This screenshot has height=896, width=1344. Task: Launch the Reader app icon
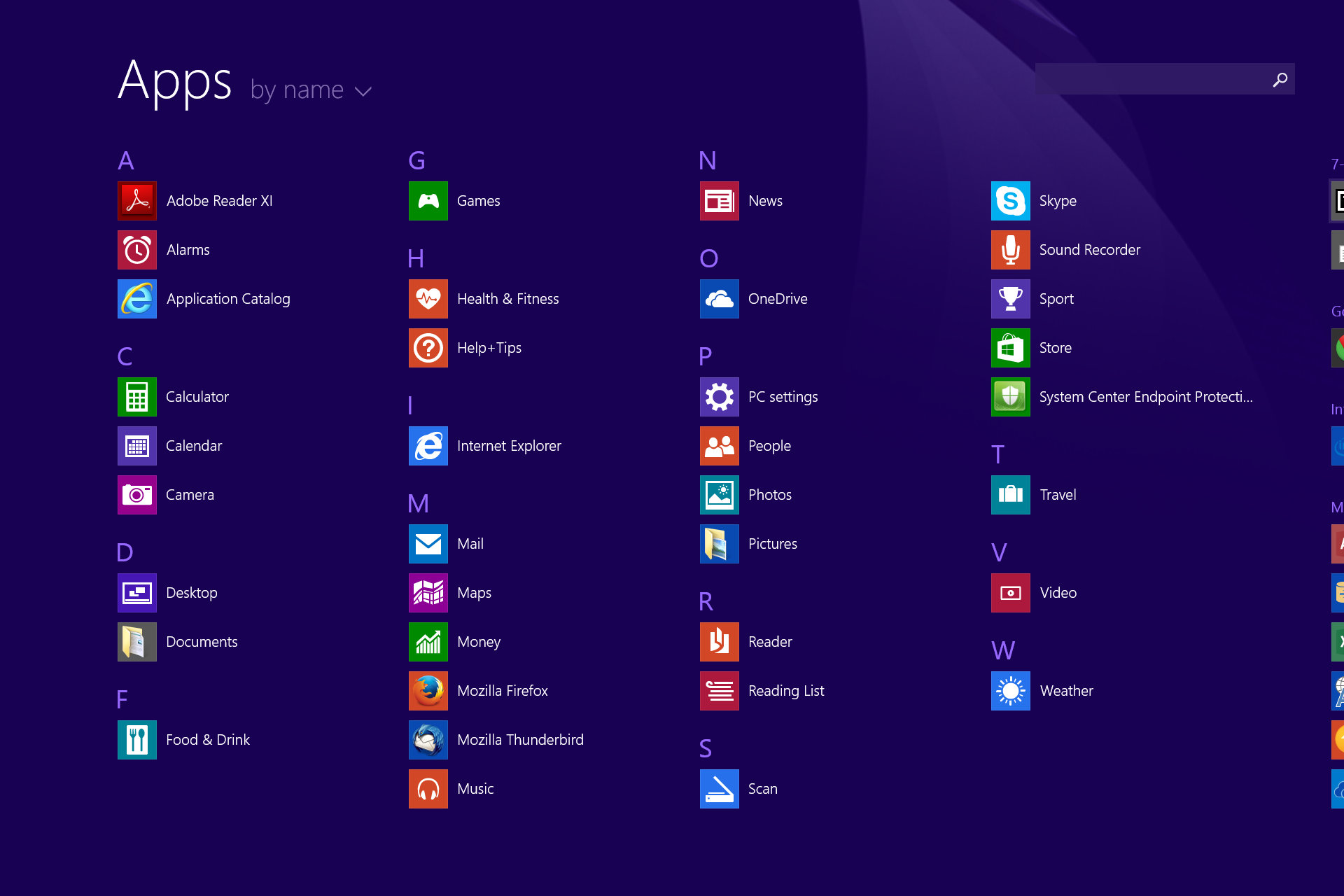pos(720,642)
